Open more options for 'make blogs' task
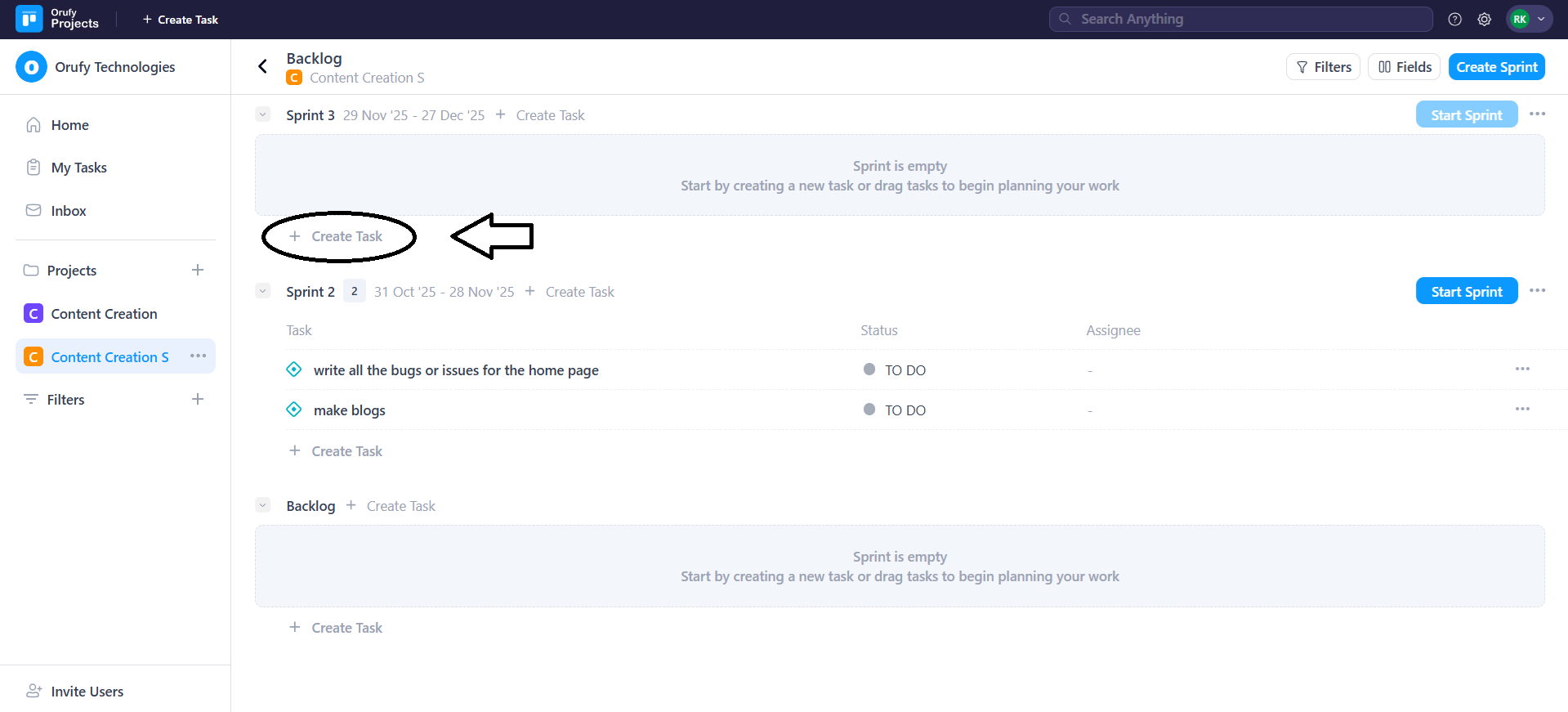1568x712 pixels. (x=1522, y=409)
